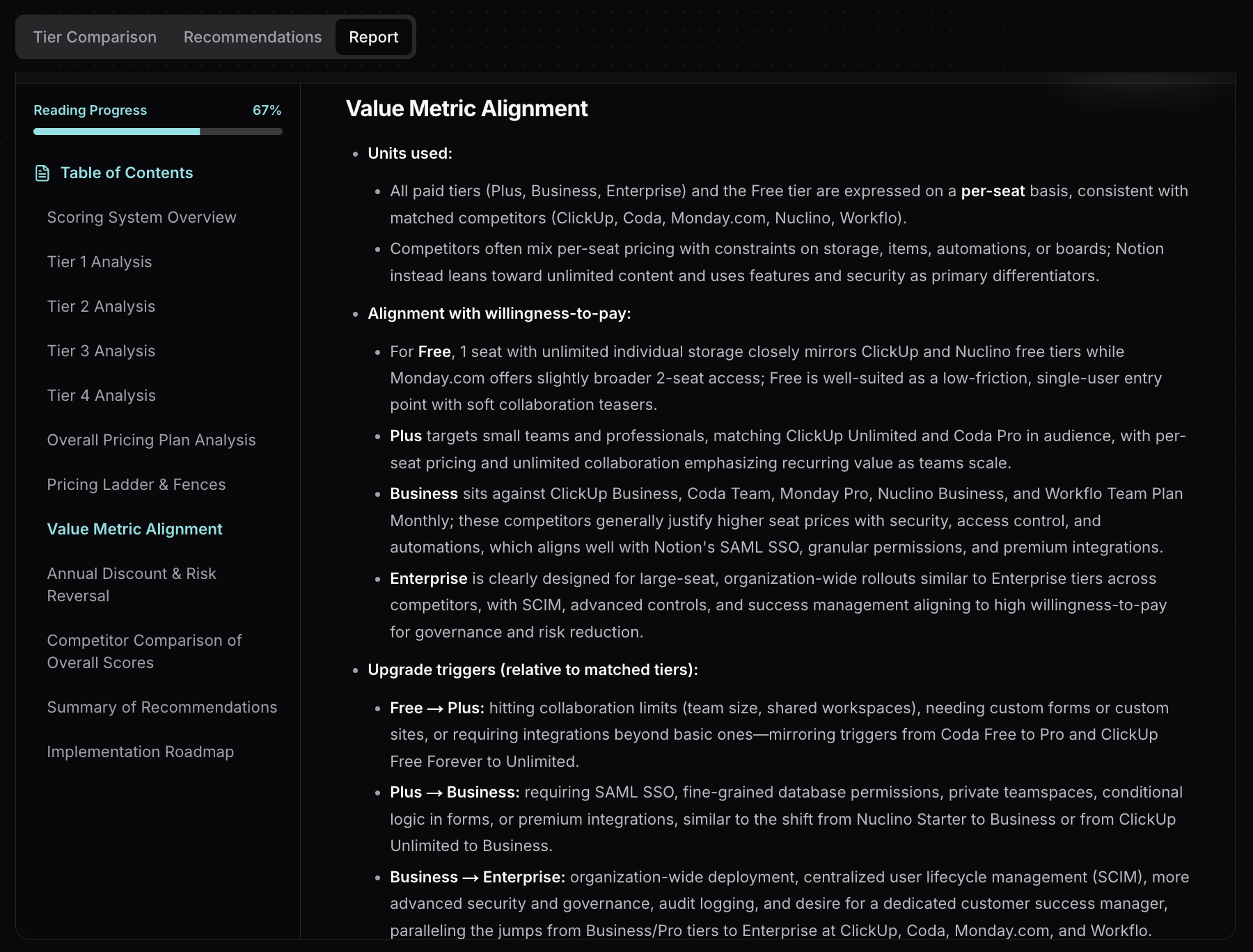Navigate to the Implementation Roadmap
1253x952 pixels.
[x=141, y=752]
